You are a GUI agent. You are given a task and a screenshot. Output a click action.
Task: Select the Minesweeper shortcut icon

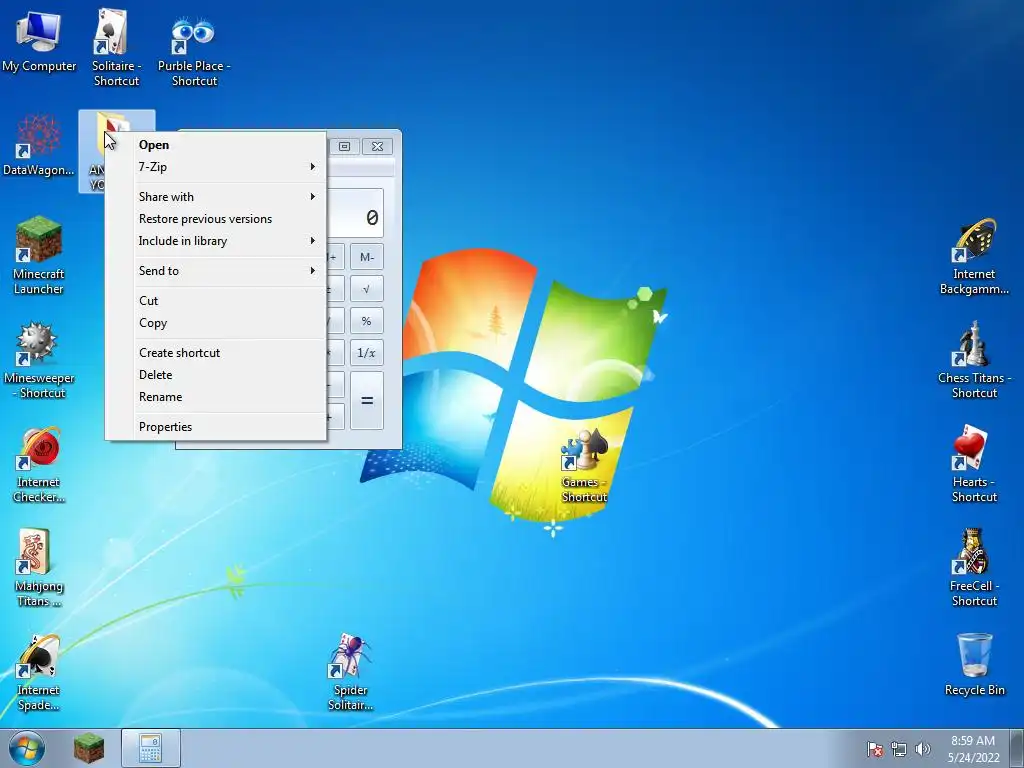coord(39,360)
